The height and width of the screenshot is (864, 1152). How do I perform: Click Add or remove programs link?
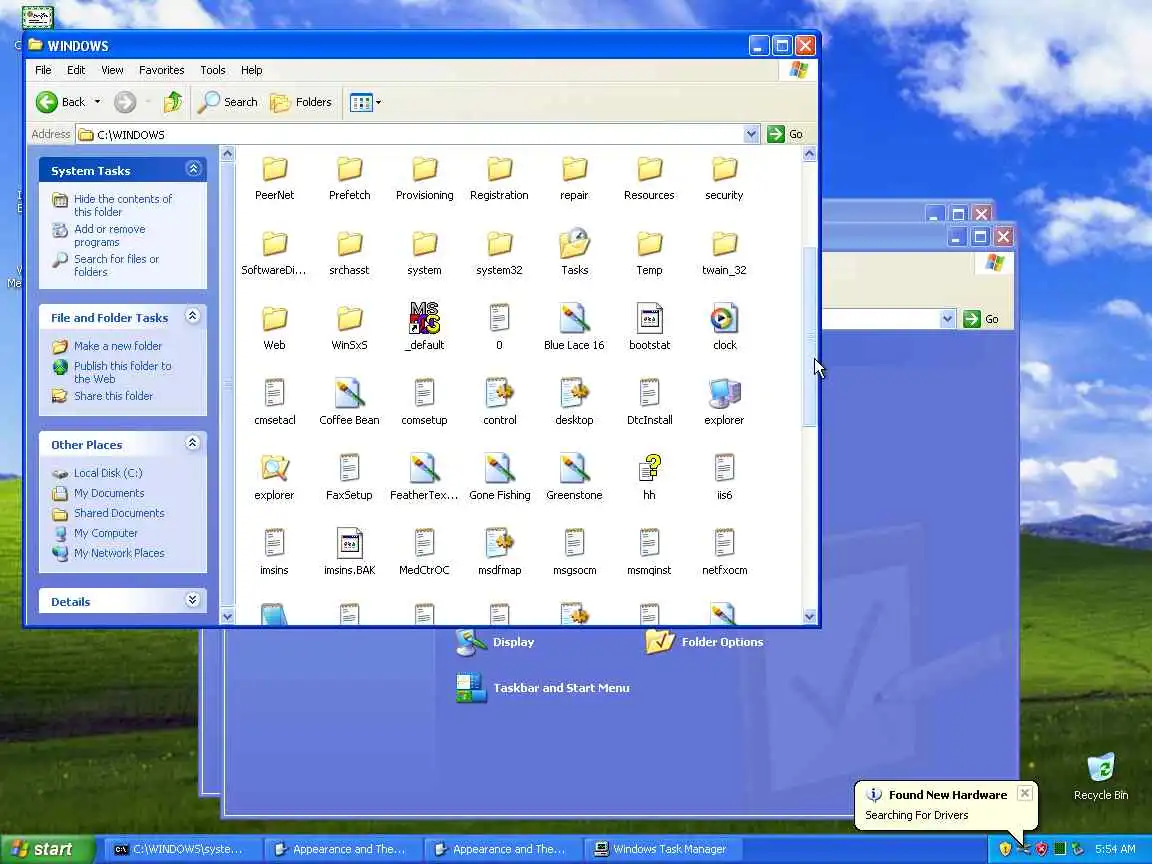109,235
